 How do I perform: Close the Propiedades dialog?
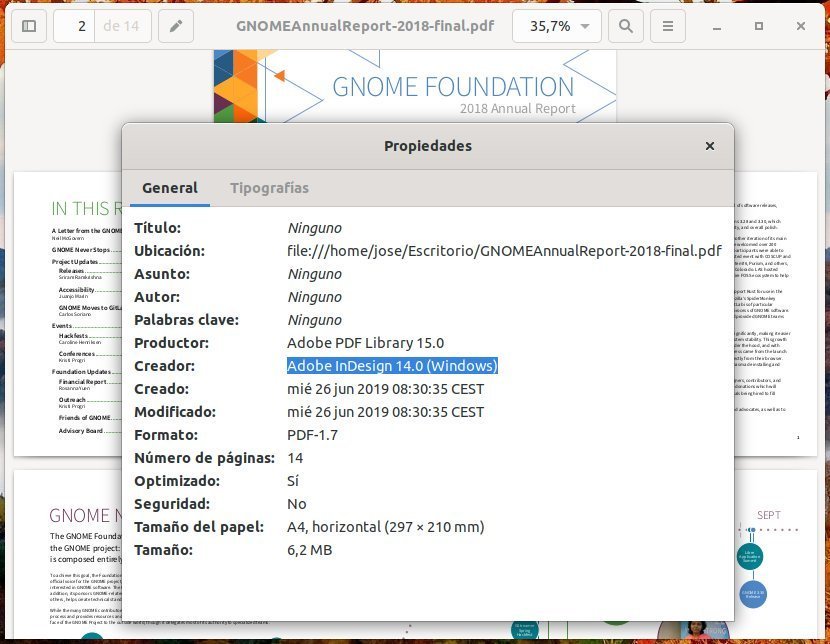coord(710,146)
